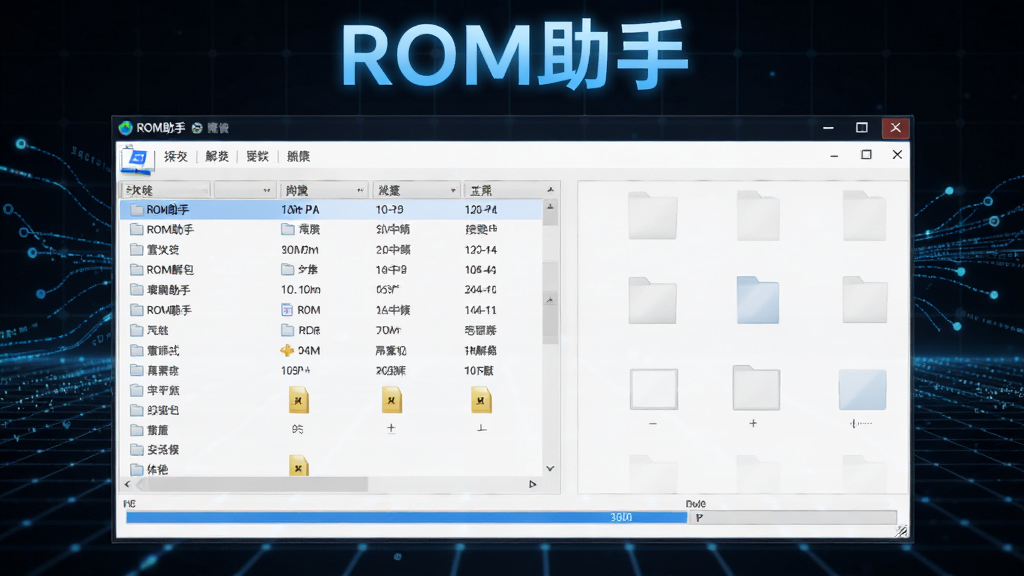Select the highlighted ROM助手 row
Screen dimensions: 1024x576
click(331, 210)
